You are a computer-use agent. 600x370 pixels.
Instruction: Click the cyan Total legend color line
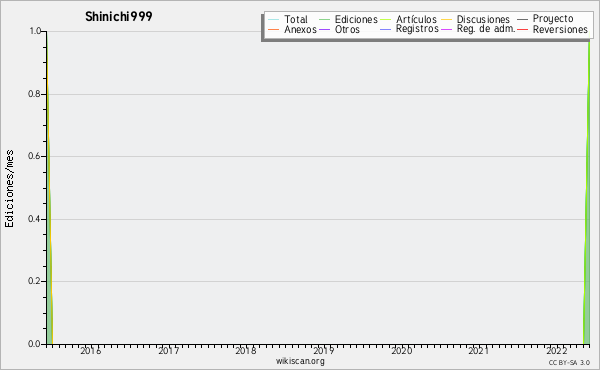point(274,20)
